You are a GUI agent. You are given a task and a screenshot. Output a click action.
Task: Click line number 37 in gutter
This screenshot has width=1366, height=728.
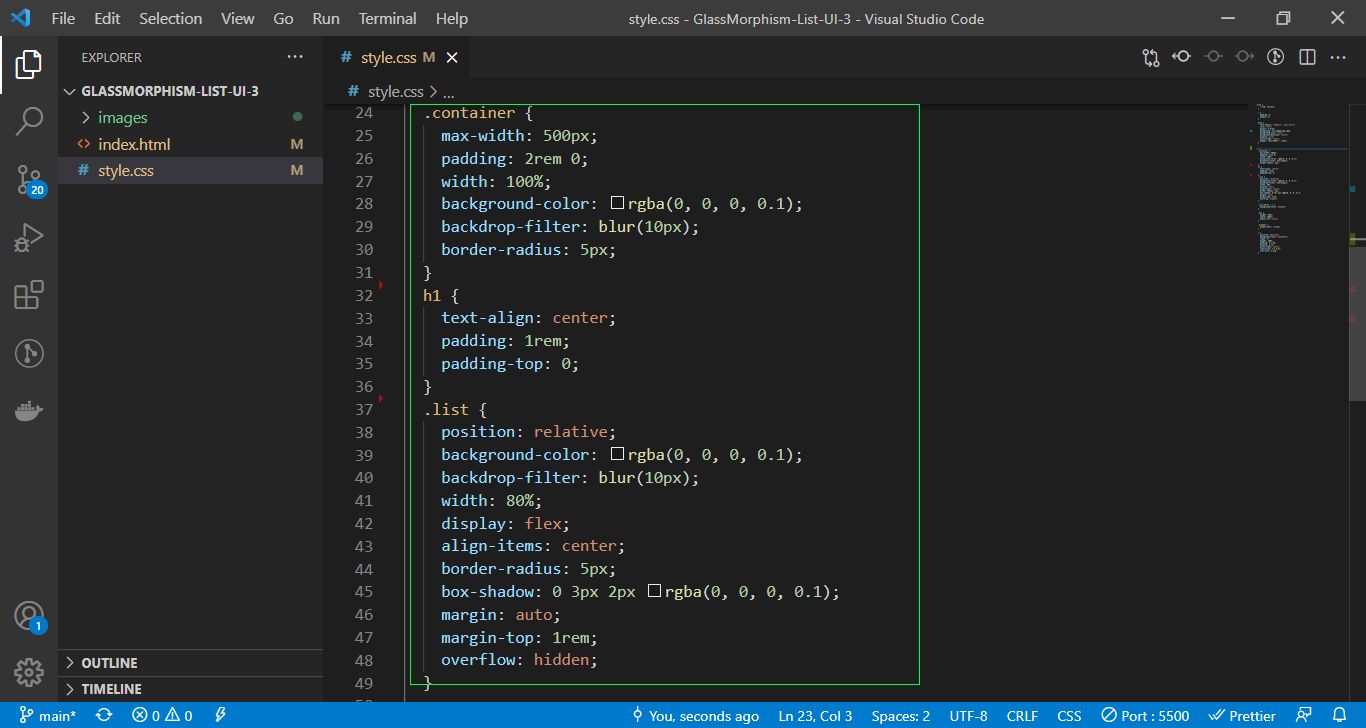click(x=364, y=409)
